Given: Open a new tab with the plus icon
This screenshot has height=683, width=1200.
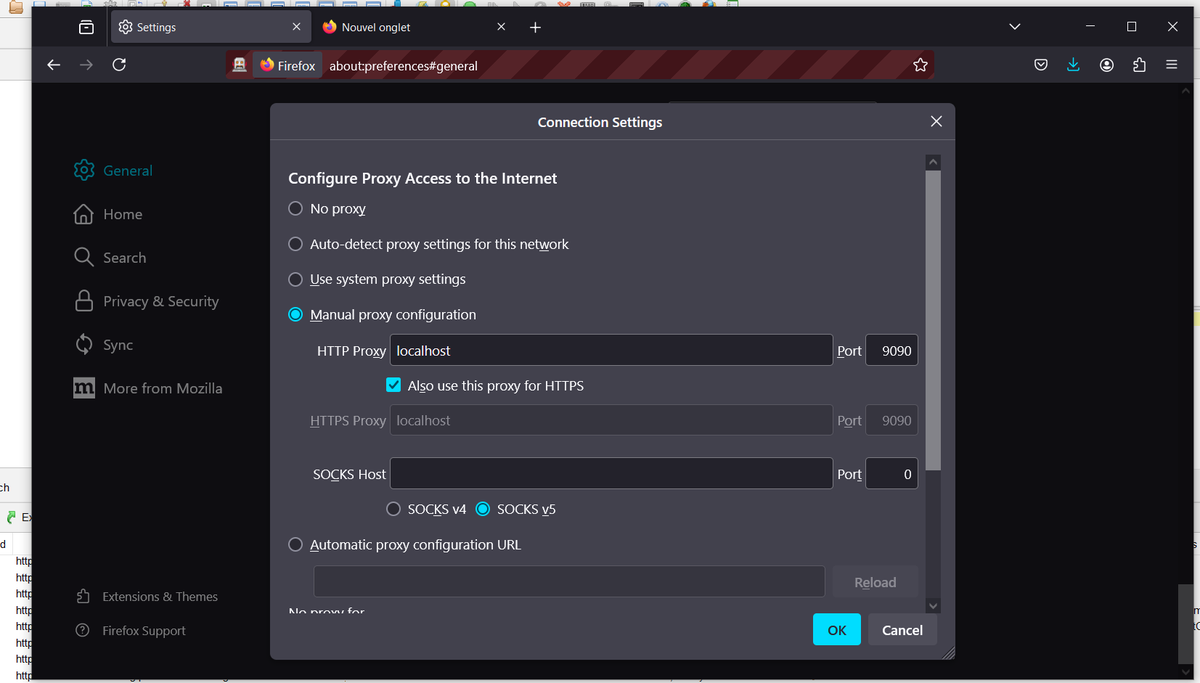Looking at the screenshot, I should (535, 27).
